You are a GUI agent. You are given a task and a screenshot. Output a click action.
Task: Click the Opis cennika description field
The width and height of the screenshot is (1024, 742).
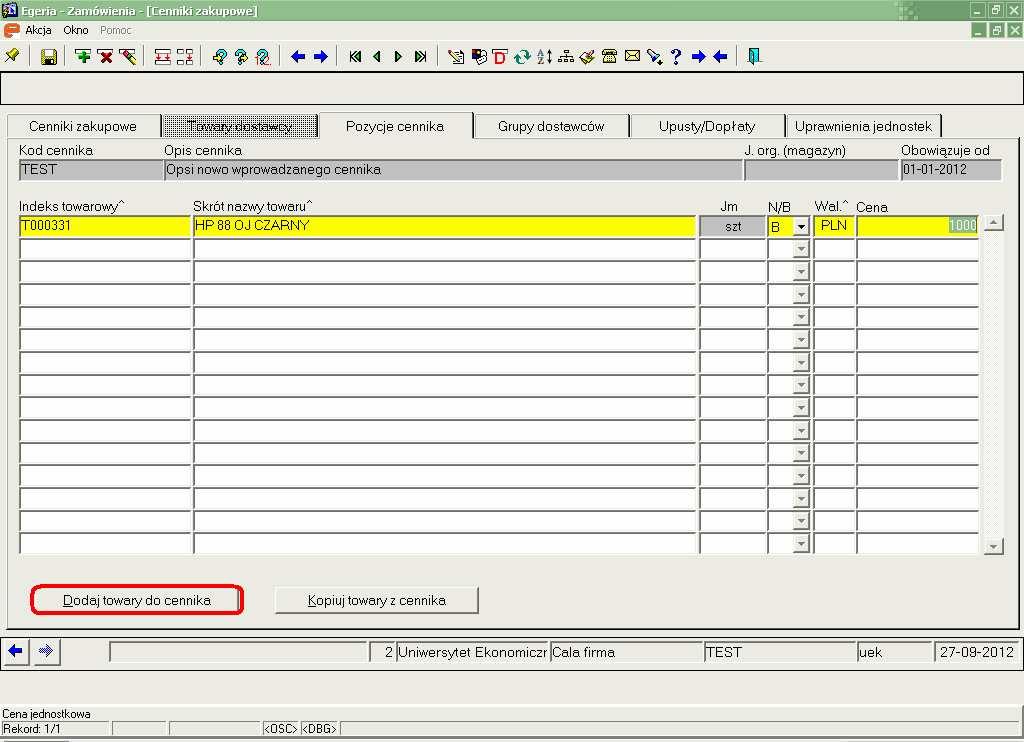click(x=453, y=170)
